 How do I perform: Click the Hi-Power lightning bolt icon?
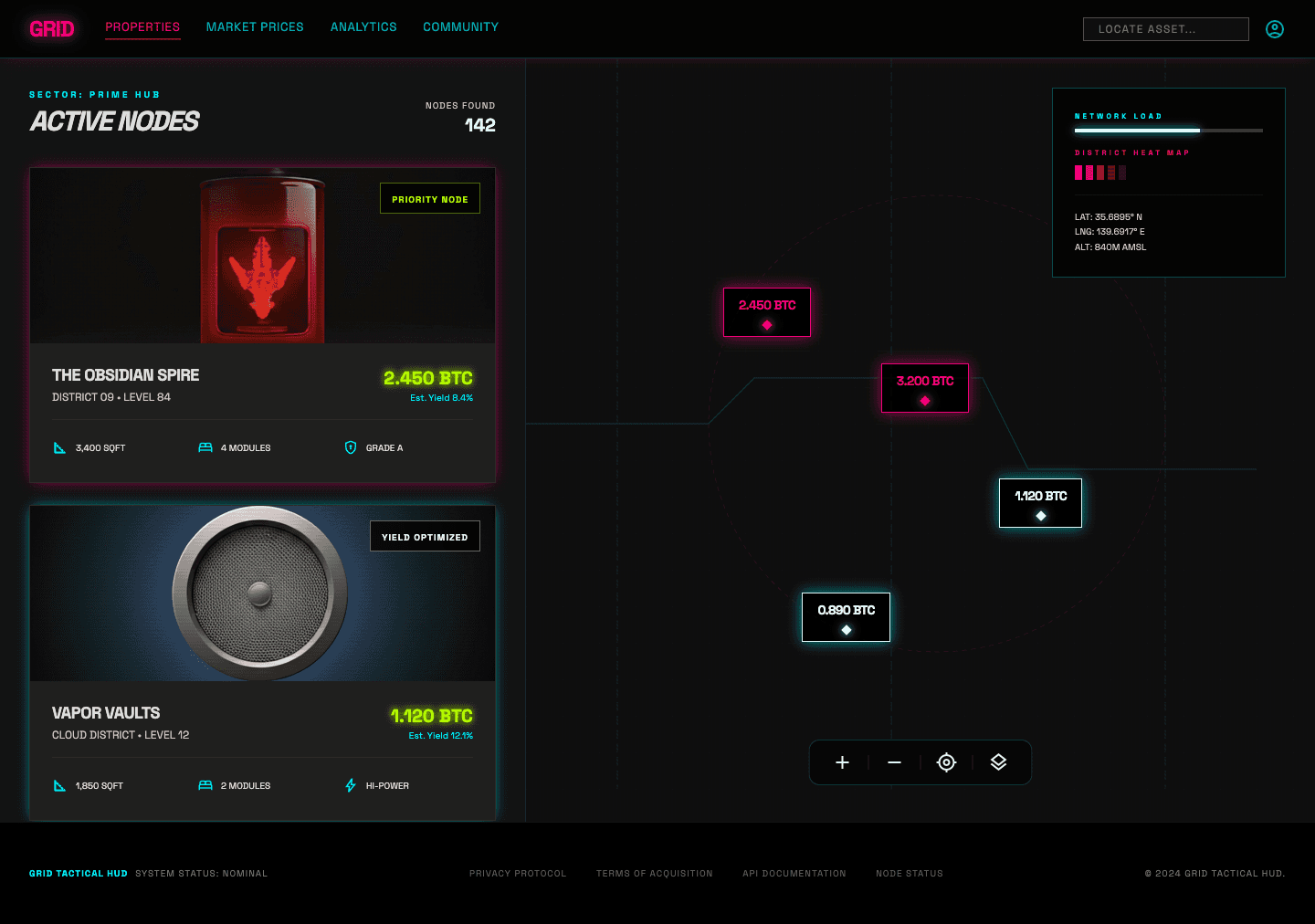[x=351, y=785]
